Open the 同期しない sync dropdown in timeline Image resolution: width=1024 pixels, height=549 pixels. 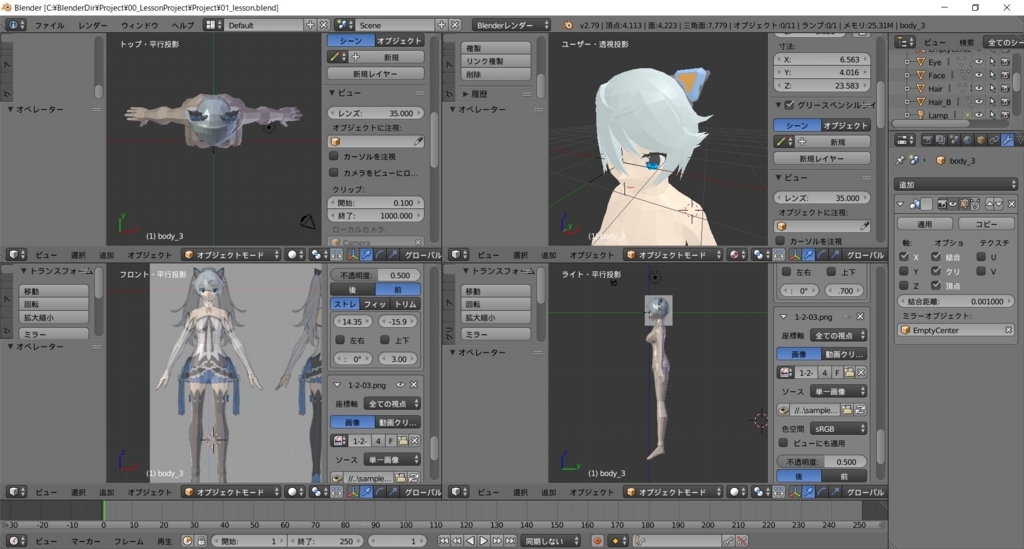[x=551, y=541]
